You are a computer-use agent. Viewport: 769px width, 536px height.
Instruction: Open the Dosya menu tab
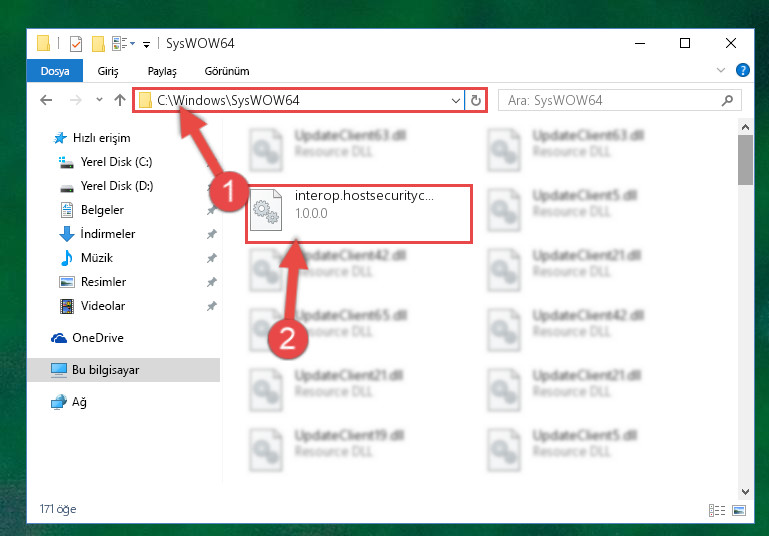55,71
